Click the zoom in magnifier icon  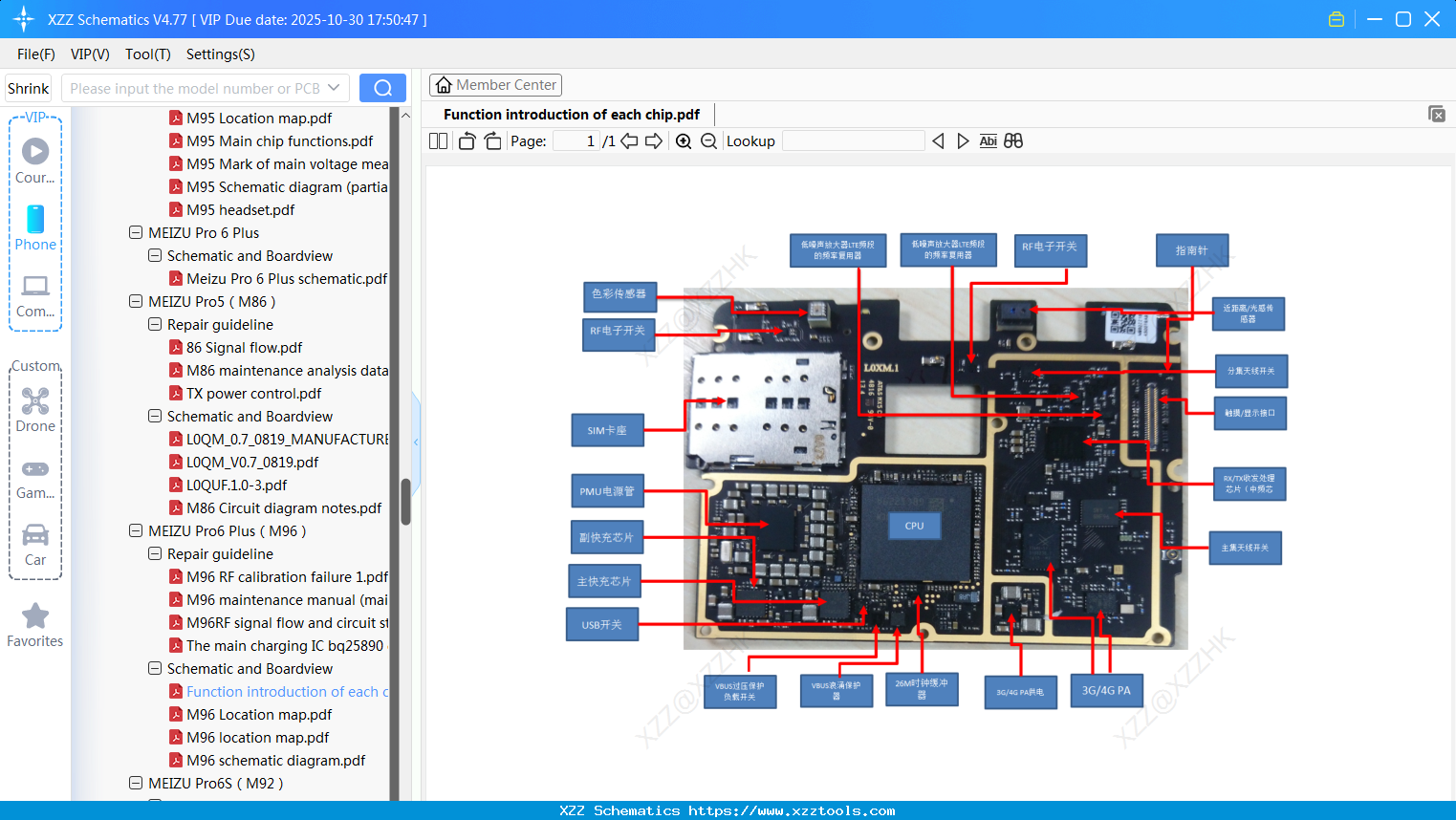click(684, 141)
